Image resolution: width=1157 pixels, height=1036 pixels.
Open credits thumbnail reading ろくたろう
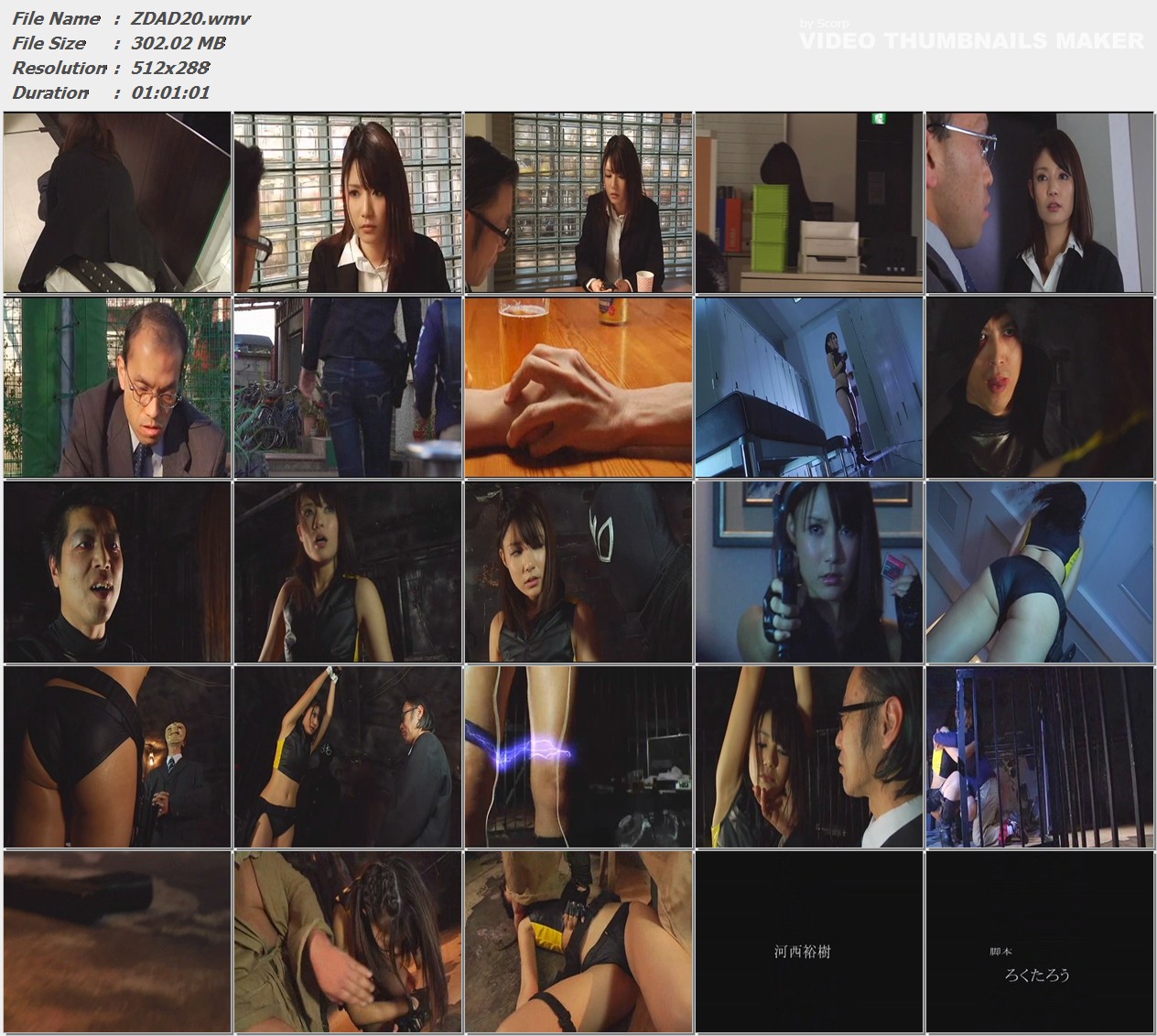(x=1040, y=942)
